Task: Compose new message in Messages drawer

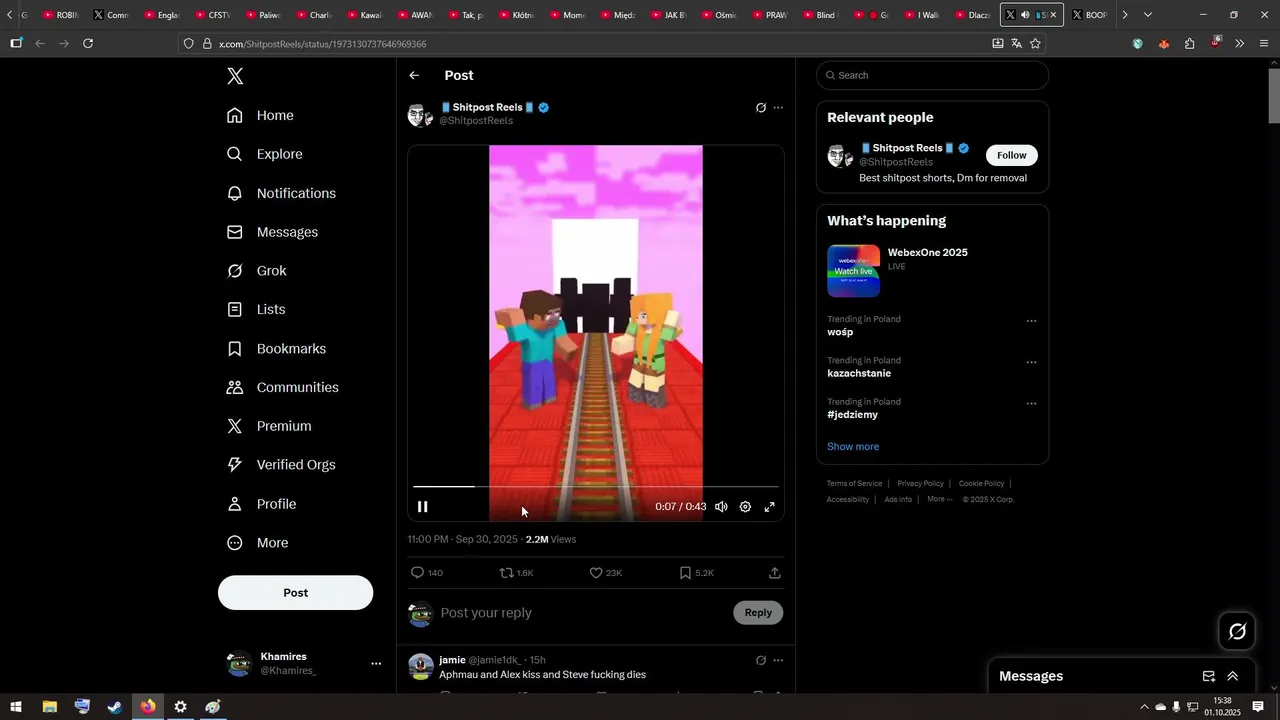Action: (1209, 677)
